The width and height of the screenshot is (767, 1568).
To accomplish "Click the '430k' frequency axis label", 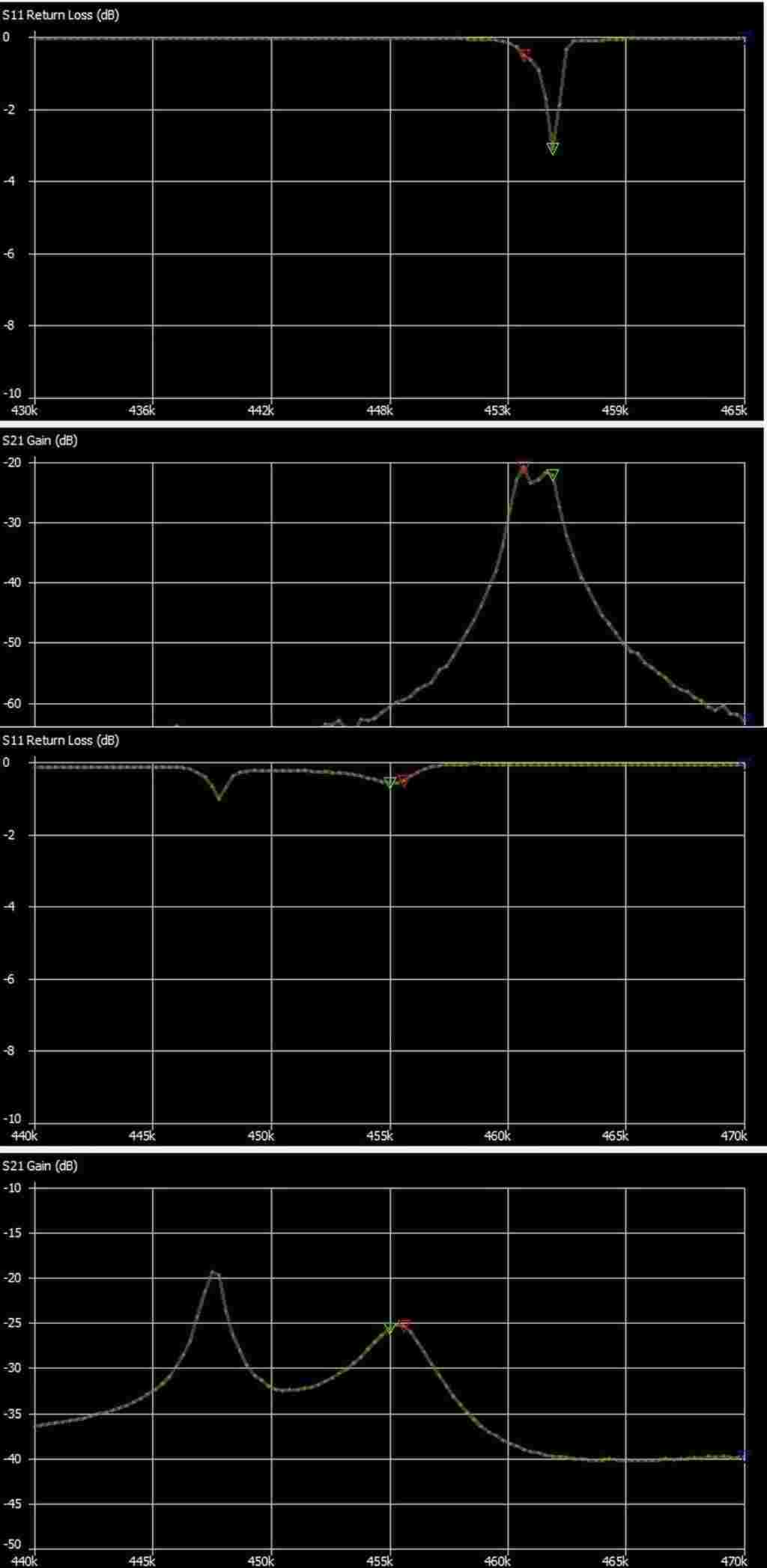I will coord(25,410).
